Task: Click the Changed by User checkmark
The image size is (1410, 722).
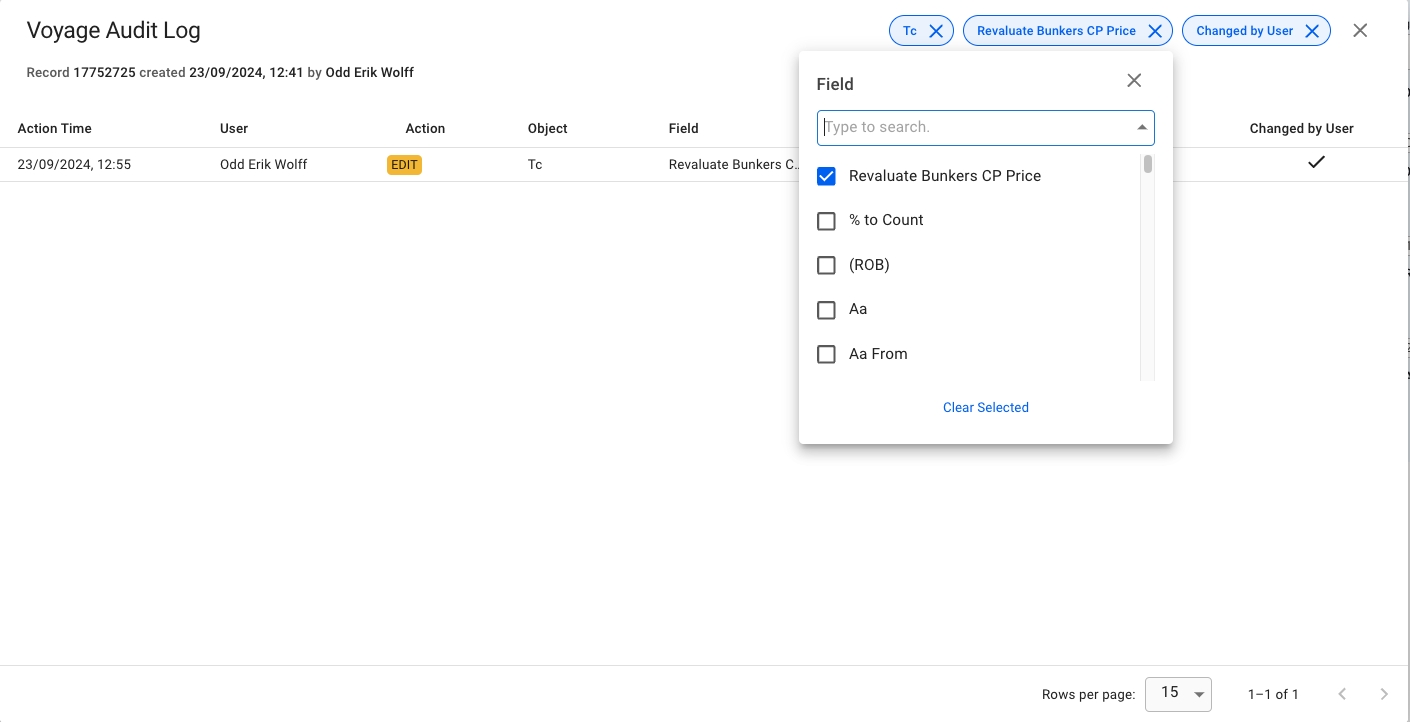Action: [x=1317, y=162]
